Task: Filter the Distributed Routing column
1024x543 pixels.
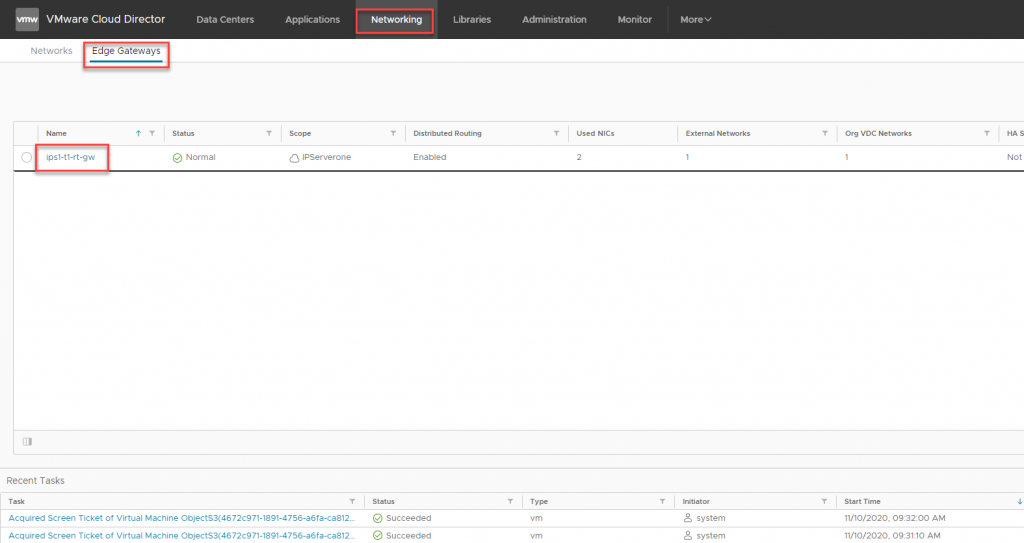Action: coord(557,133)
